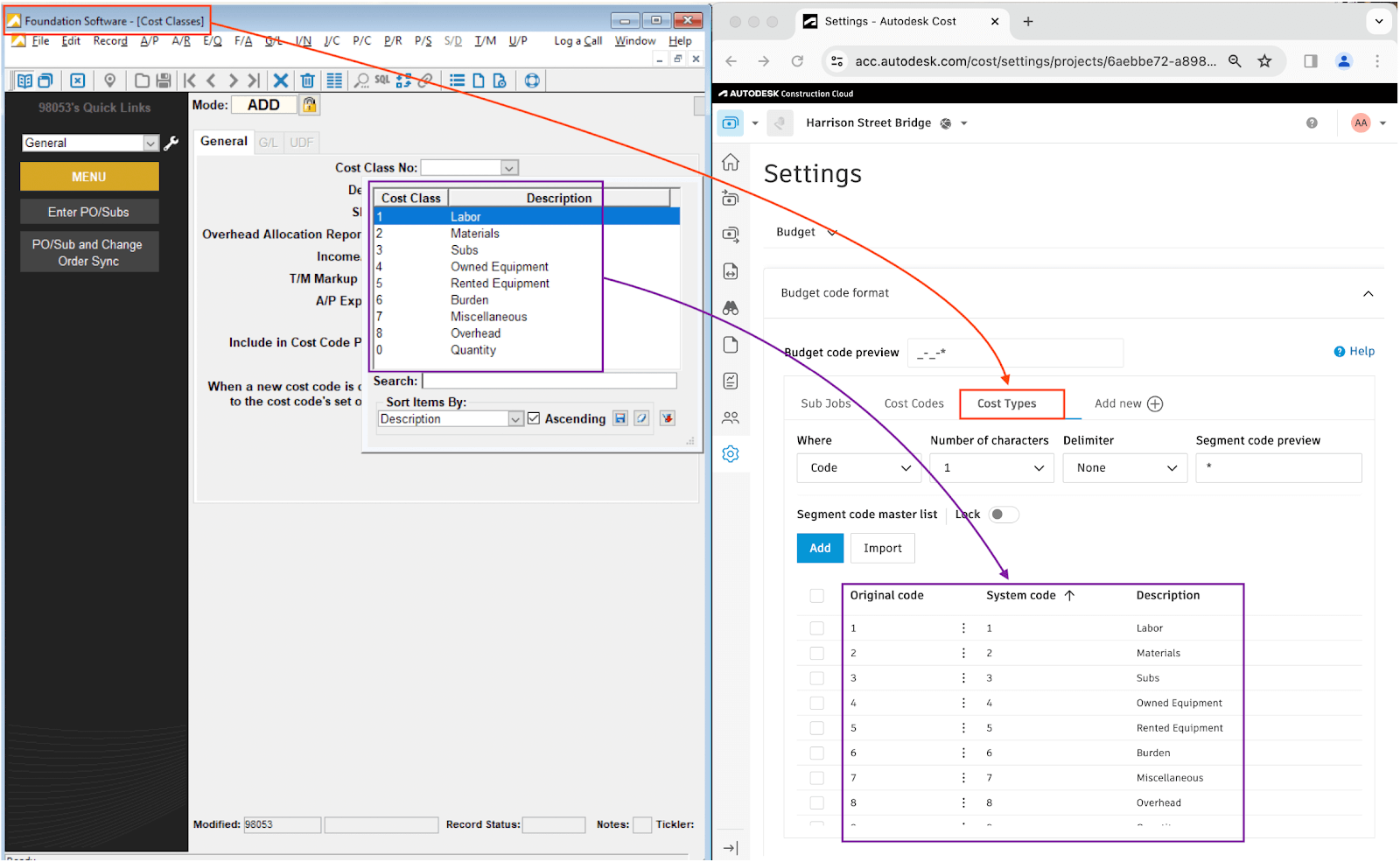Check the checkbox for Burden row
This screenshot has height=862, width=1400.
816,753
